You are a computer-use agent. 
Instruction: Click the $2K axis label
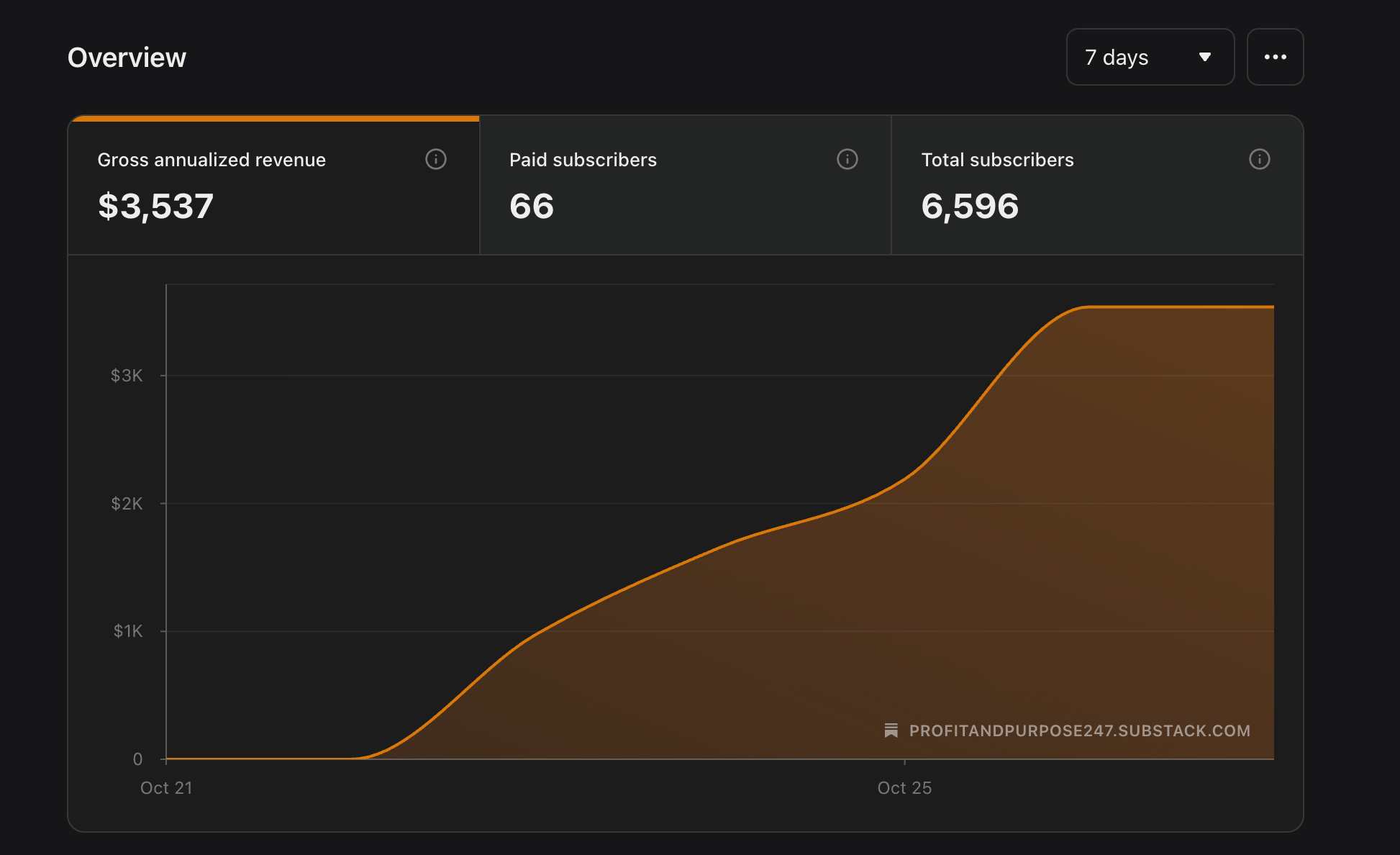(x=127, y=504)
